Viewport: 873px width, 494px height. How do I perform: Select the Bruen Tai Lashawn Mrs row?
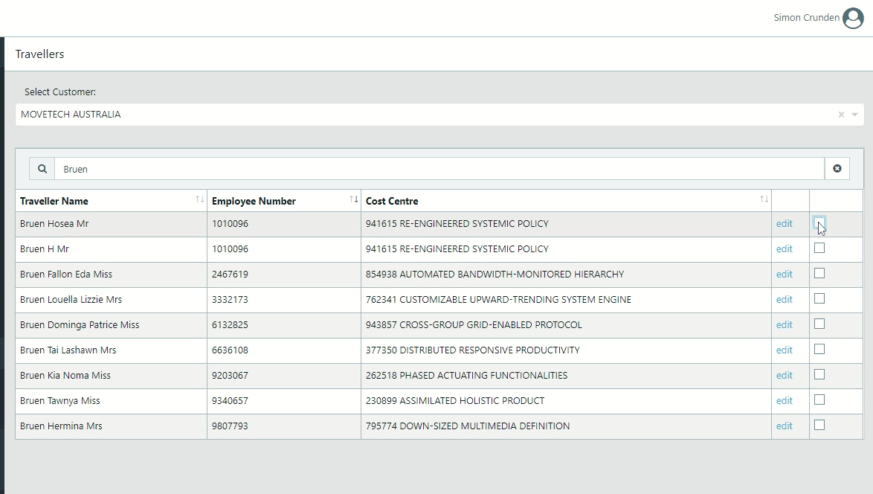(100, 350)
